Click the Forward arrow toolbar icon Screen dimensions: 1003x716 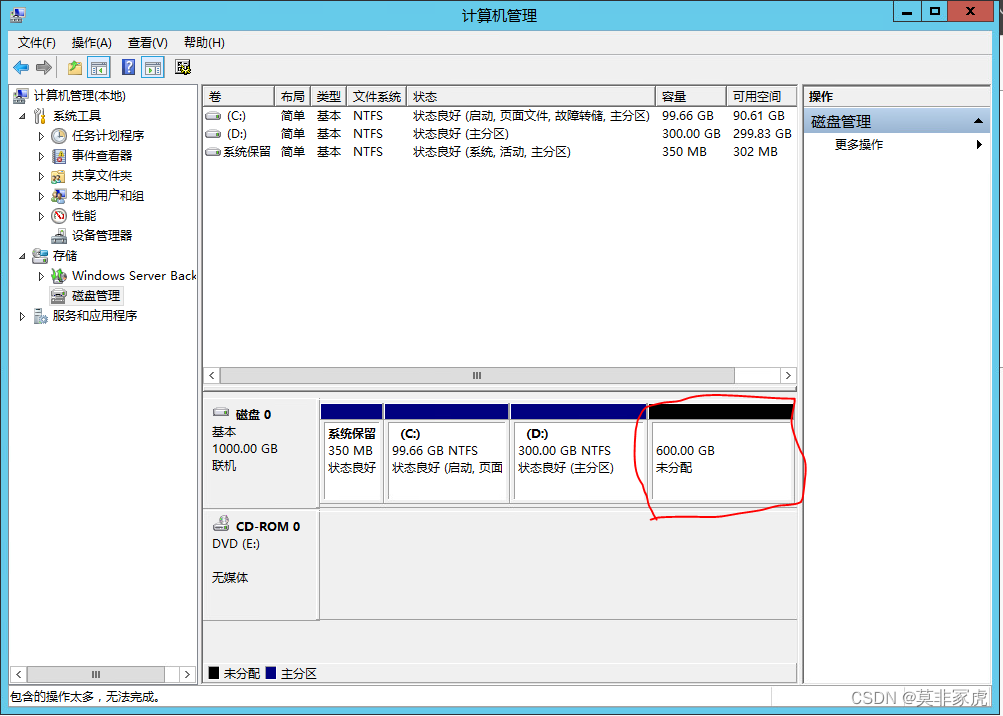point(43,67)
